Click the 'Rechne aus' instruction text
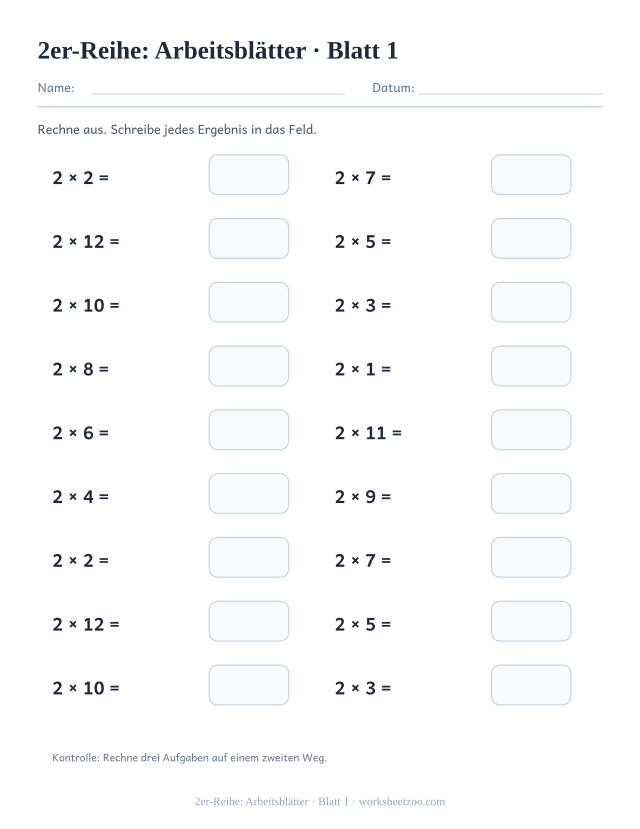Screen dimensions: 640x829 pyautogui.click(x=177, y=130)
